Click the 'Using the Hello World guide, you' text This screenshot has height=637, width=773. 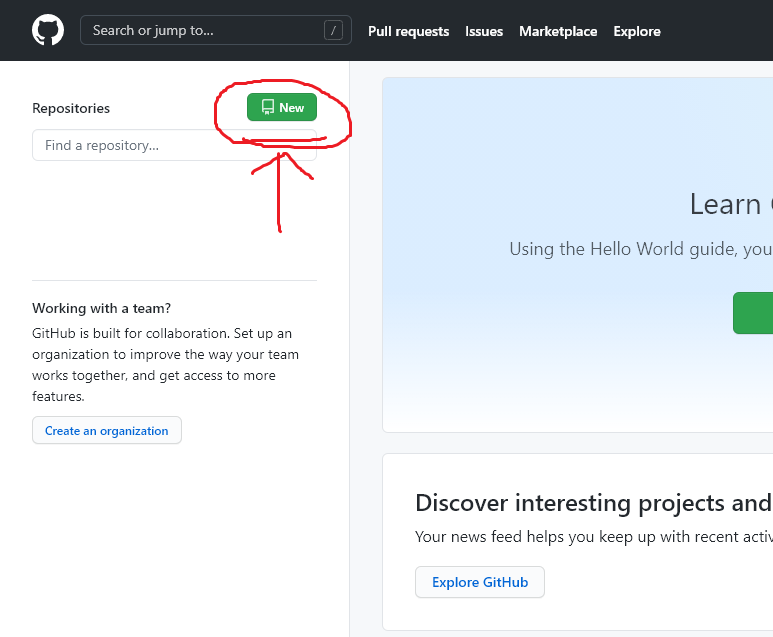[640, 249]
